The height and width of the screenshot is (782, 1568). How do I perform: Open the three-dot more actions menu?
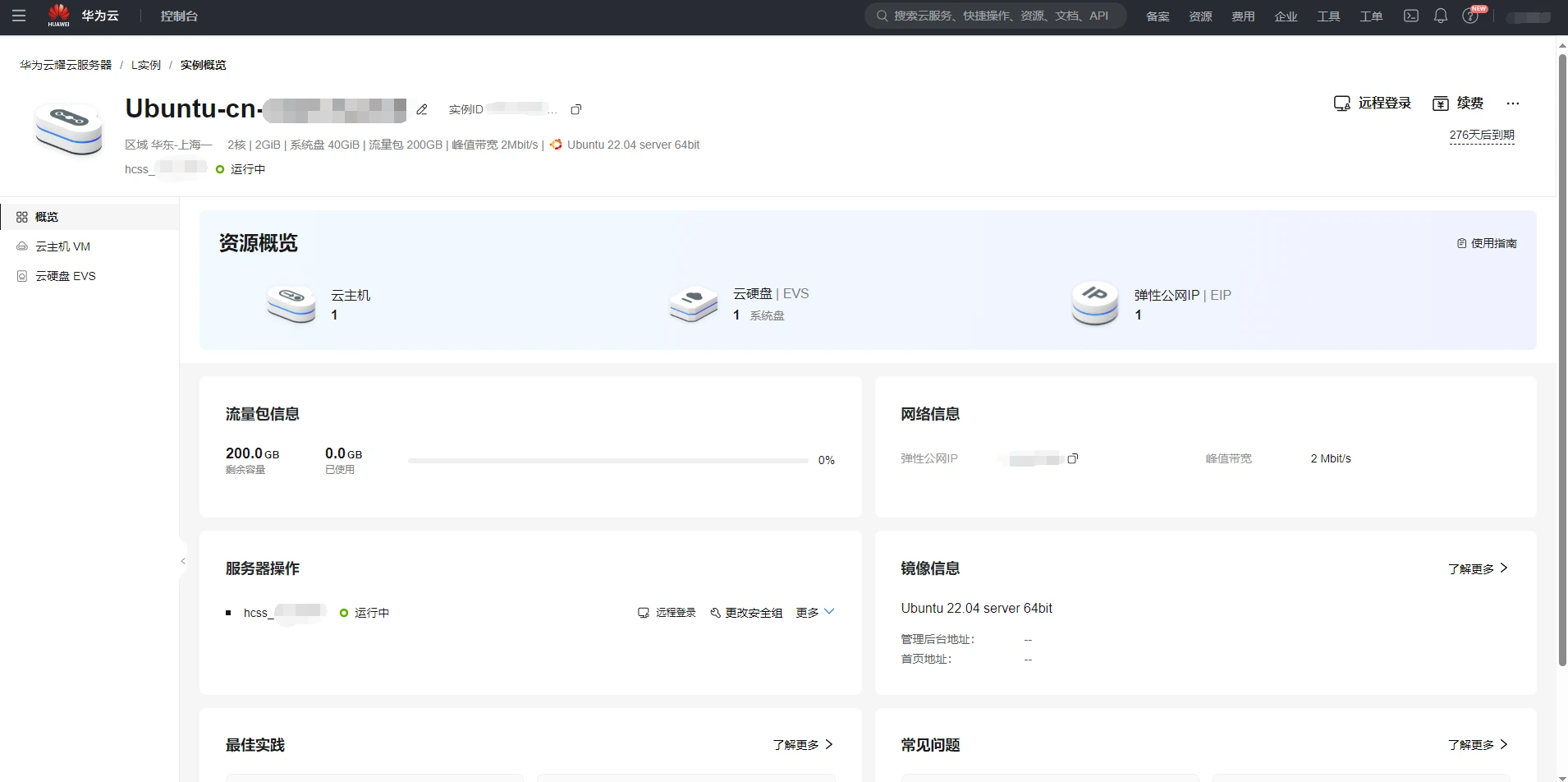click(1513, 103)
